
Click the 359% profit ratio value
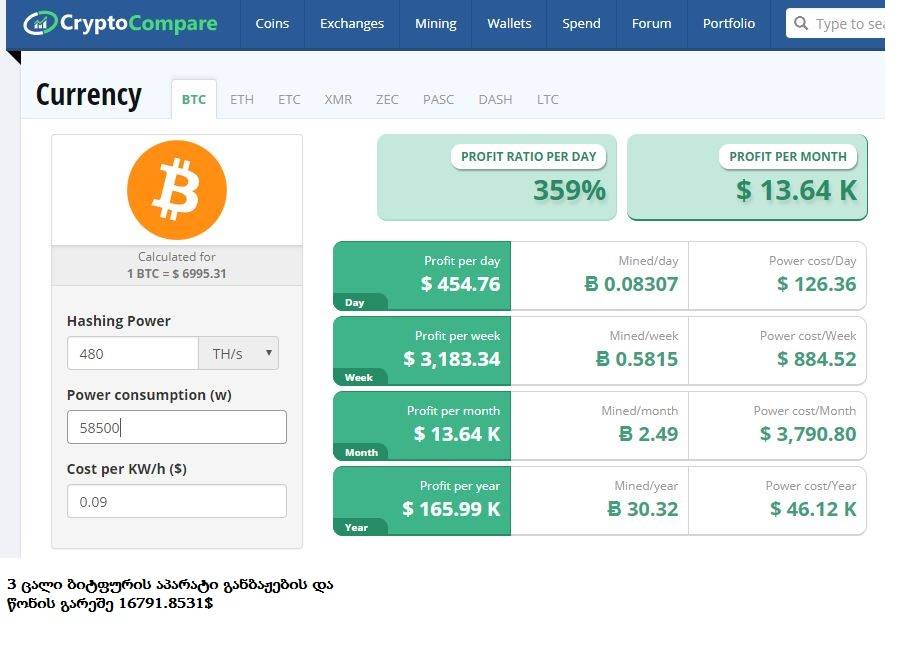[x=569, y=190]
